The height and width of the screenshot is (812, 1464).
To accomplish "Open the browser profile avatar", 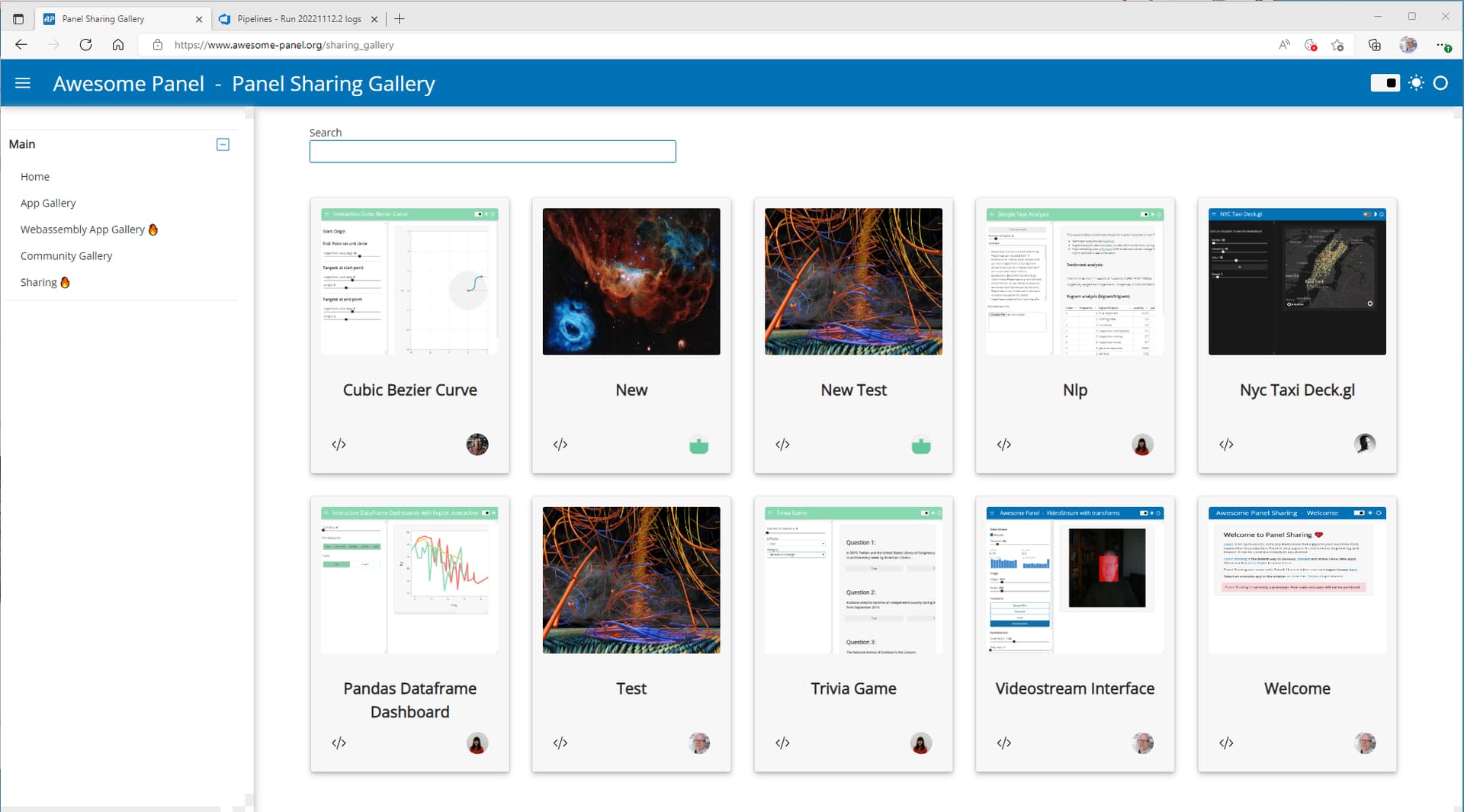I will 1408,45.
